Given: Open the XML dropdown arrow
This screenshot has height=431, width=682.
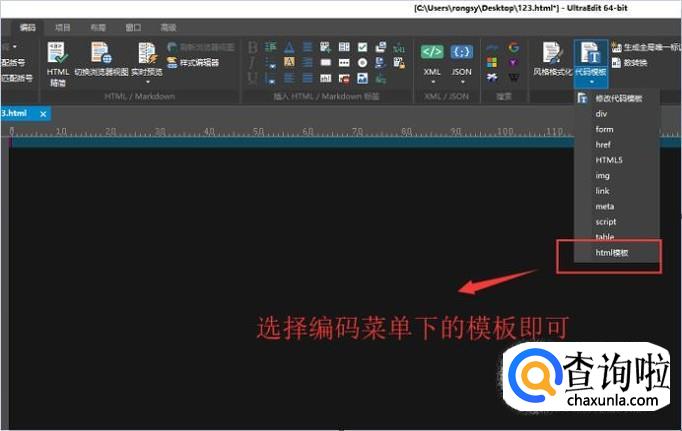Looking at the screenshot, I should (433, 82).
